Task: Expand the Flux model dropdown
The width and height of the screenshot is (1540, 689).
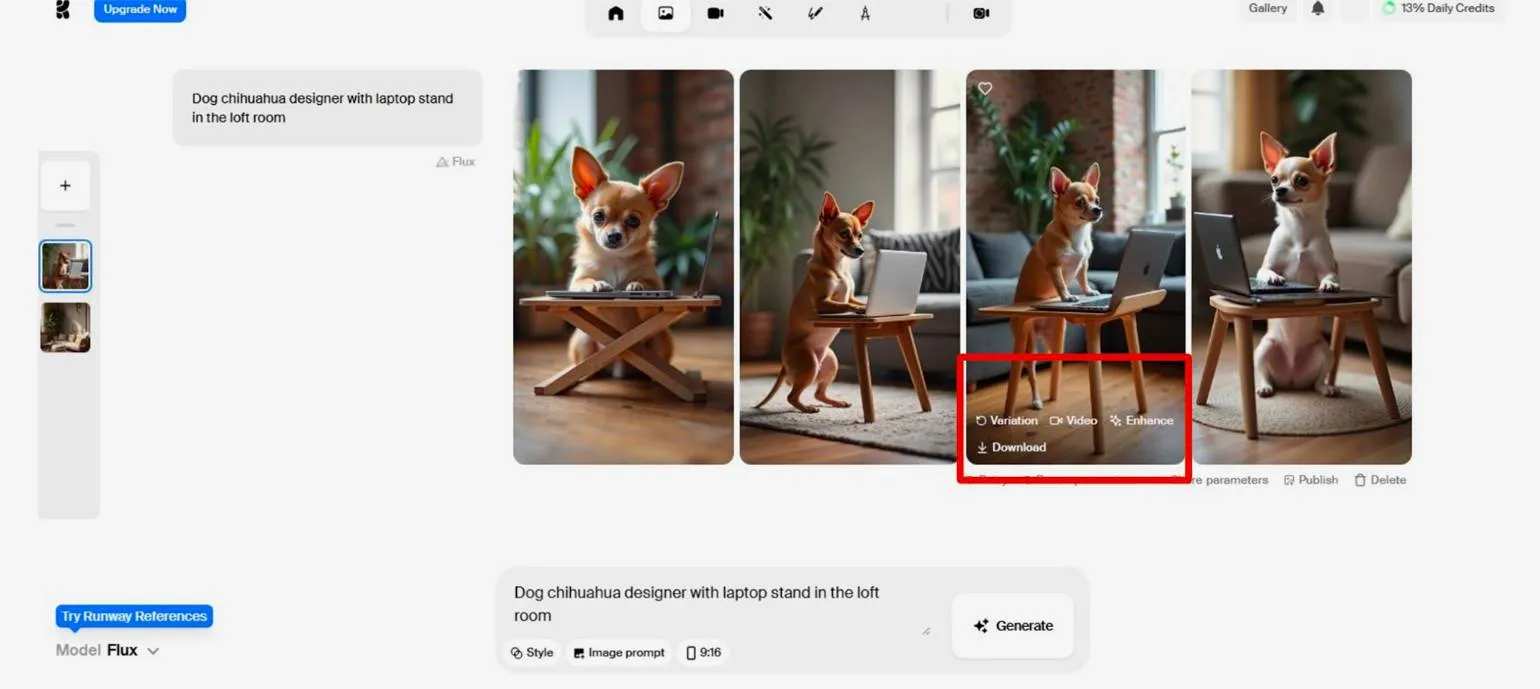Action: pyautogui.click(x=153, y=651)
